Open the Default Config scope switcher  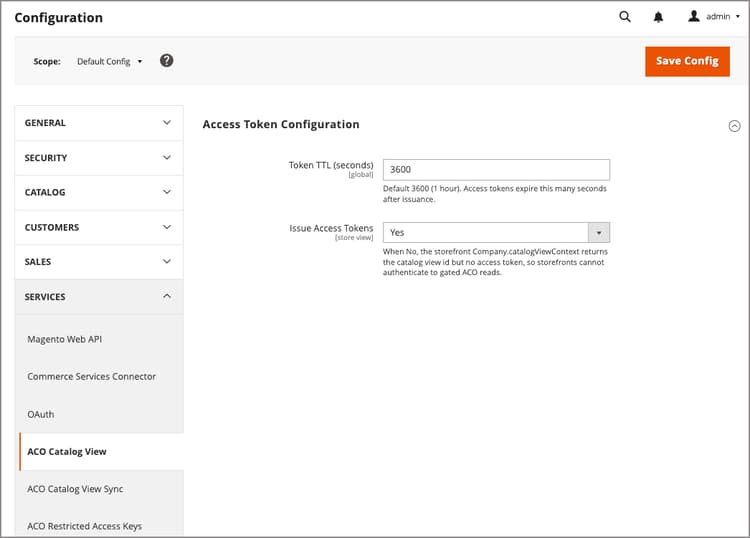tap(110, 61)
